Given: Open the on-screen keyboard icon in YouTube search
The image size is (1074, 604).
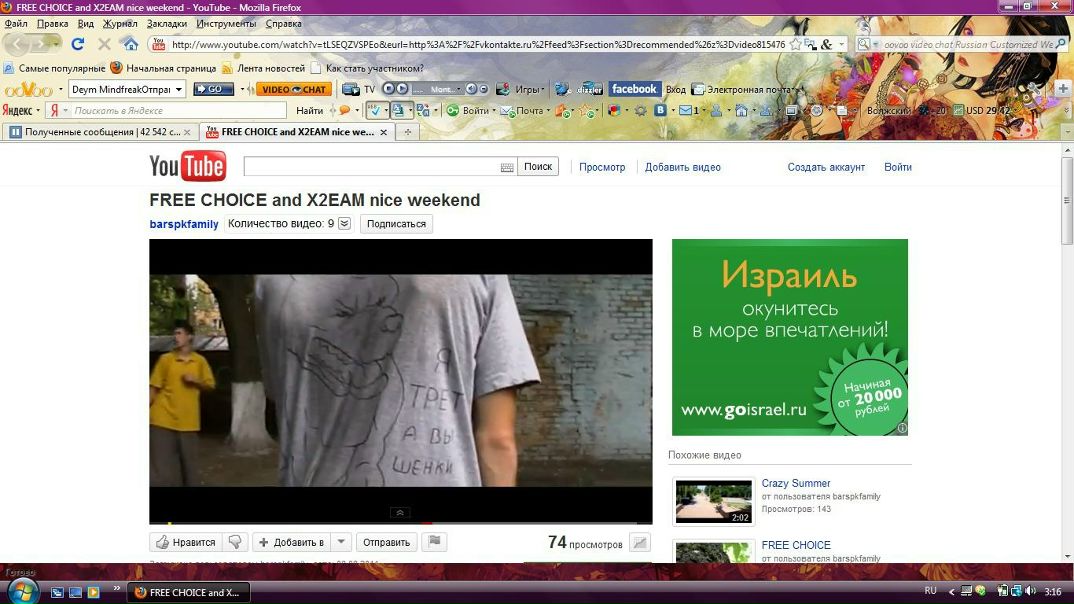Looking at the screenshot, I should click(507, 167).
